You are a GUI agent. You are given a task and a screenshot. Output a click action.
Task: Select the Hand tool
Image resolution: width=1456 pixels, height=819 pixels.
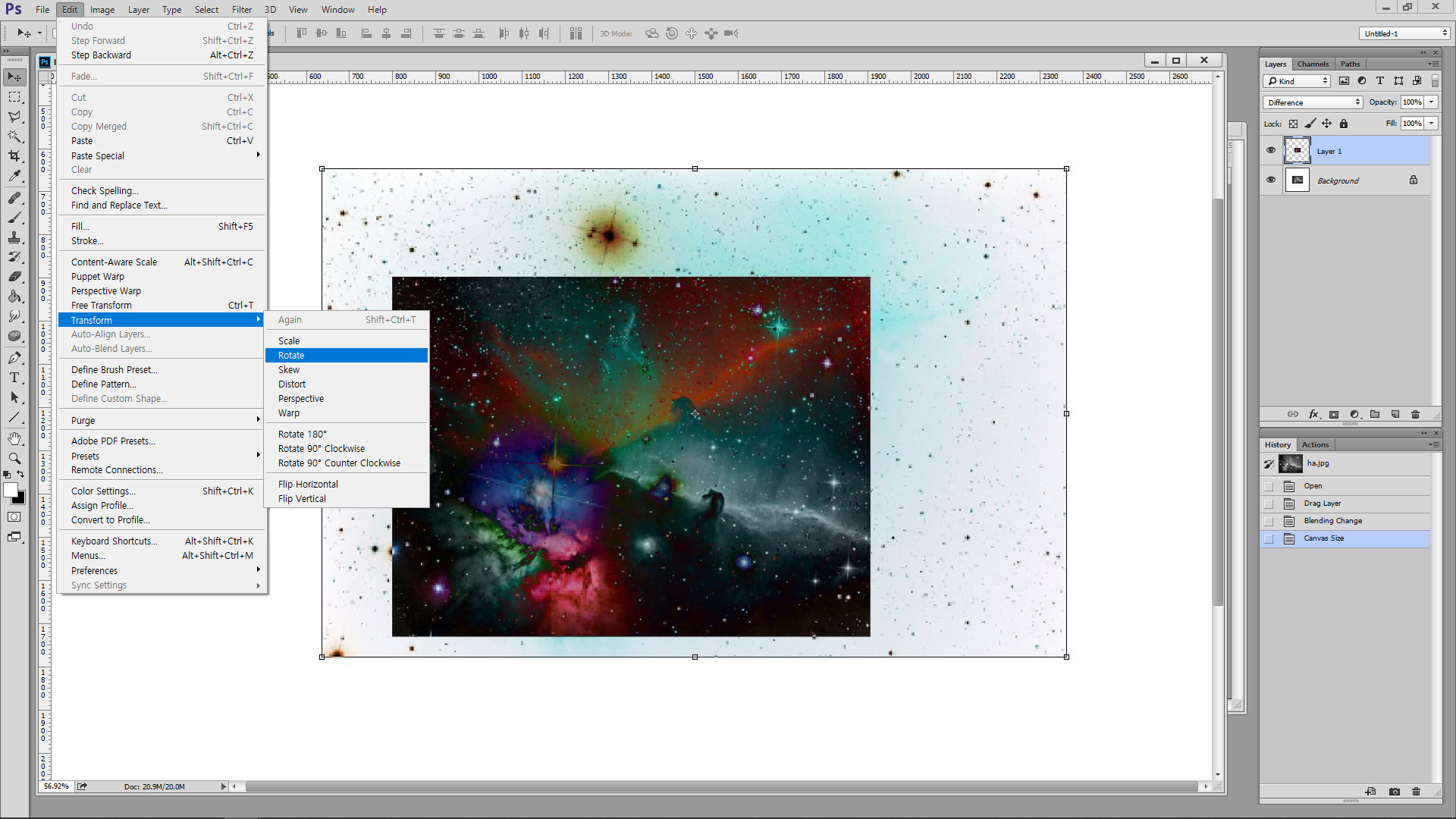[14, 439]
